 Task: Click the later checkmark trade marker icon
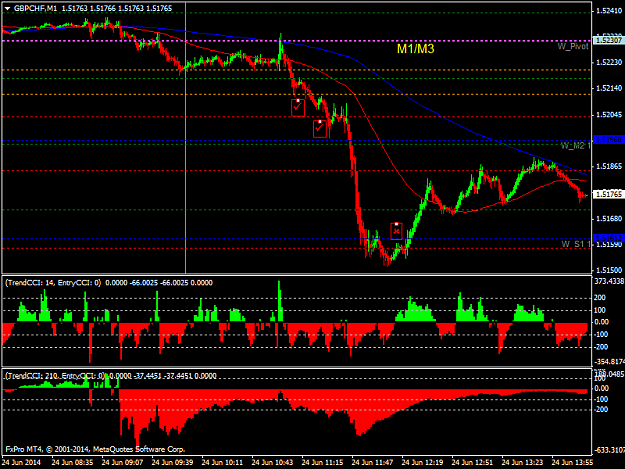320,129
